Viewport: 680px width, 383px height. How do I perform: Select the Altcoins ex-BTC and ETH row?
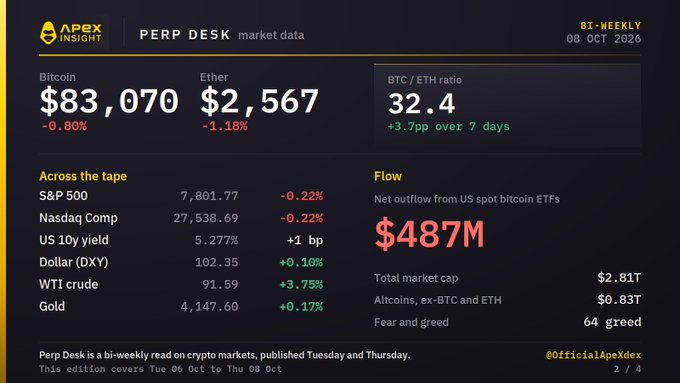507,300
